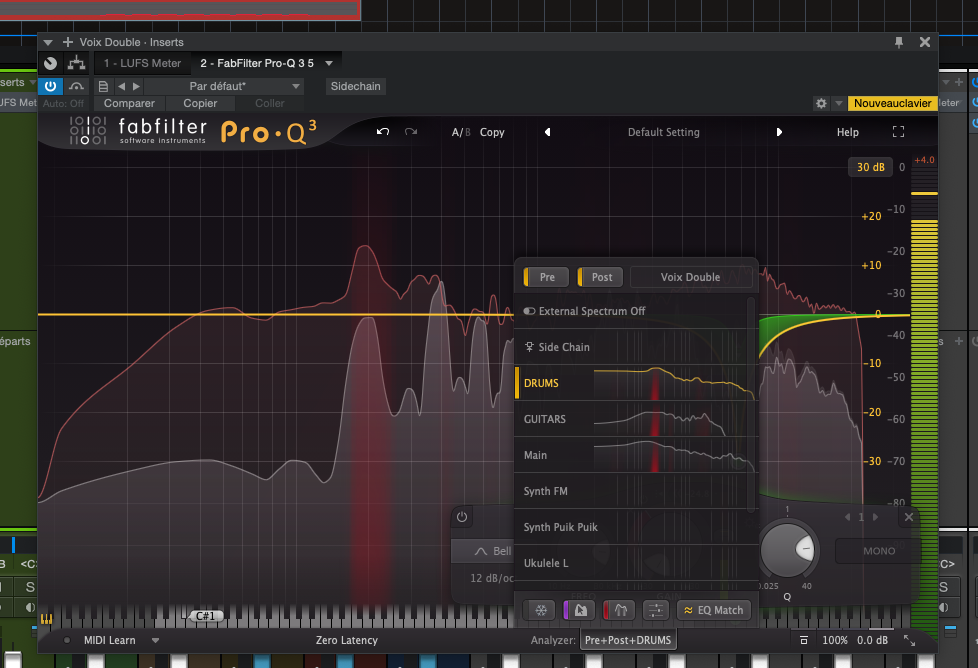
Task: Expand the Analyzer Pre+Post+DRUMS menu
Action: click(628, 640)
